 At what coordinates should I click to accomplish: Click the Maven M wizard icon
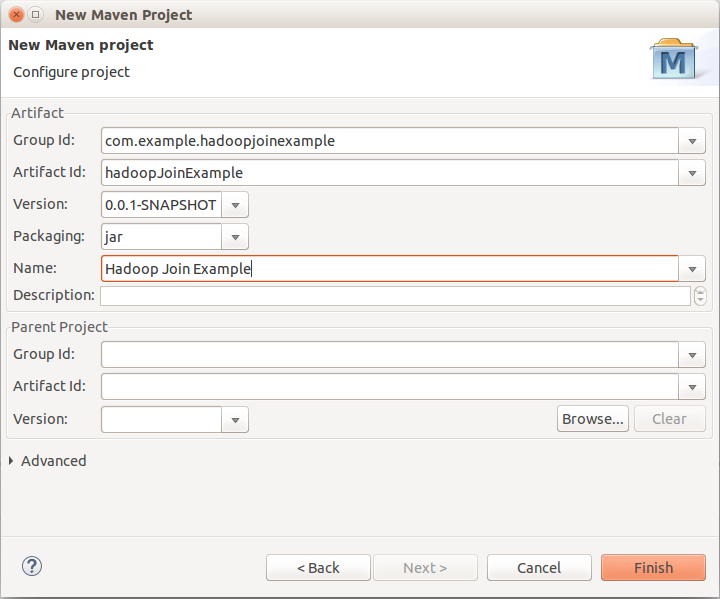click(673, 58)
